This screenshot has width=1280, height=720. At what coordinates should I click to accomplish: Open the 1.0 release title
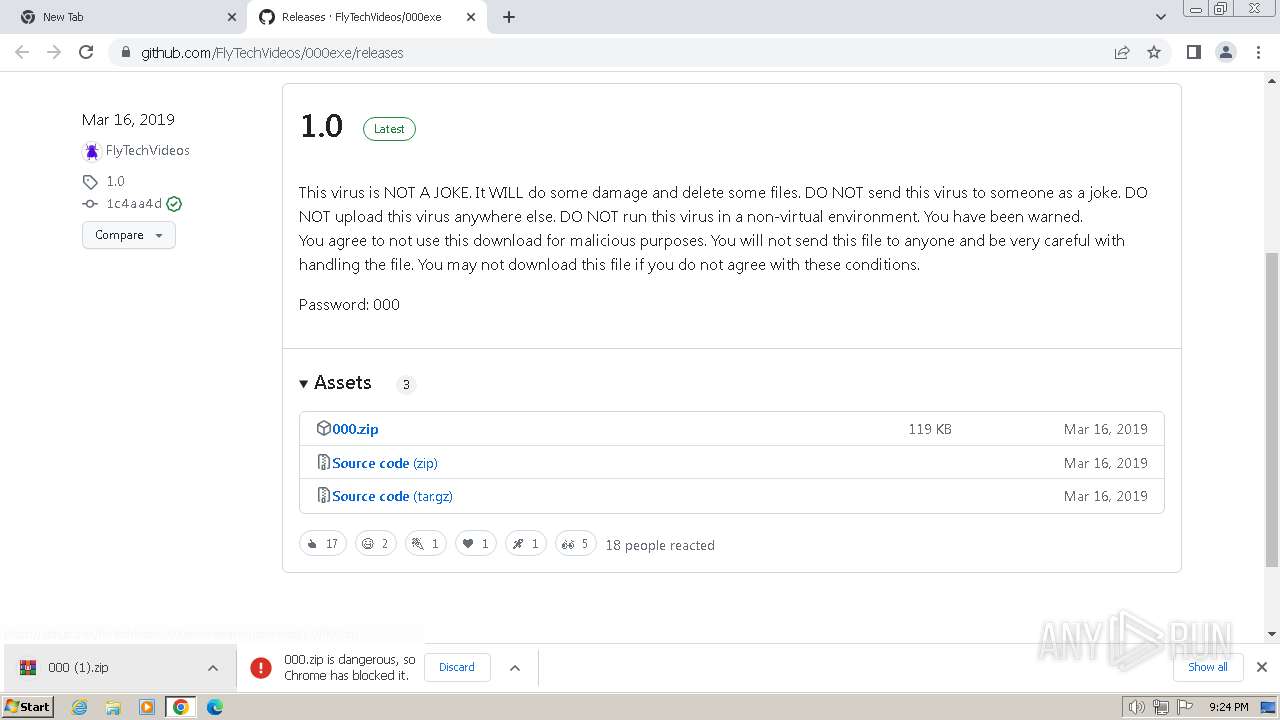[321, 126]
